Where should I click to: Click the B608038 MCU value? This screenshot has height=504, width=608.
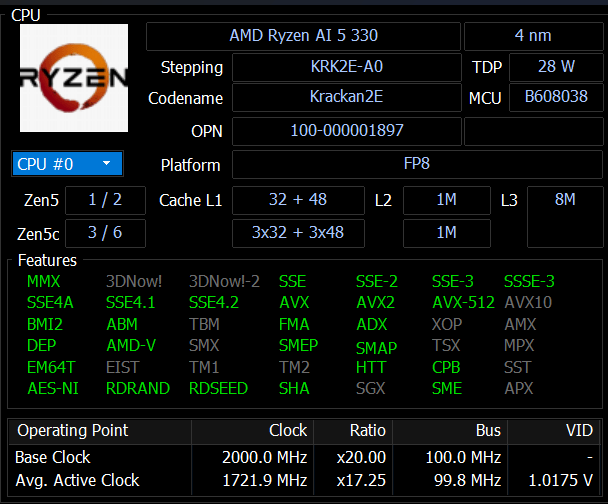tap(555, 98)
